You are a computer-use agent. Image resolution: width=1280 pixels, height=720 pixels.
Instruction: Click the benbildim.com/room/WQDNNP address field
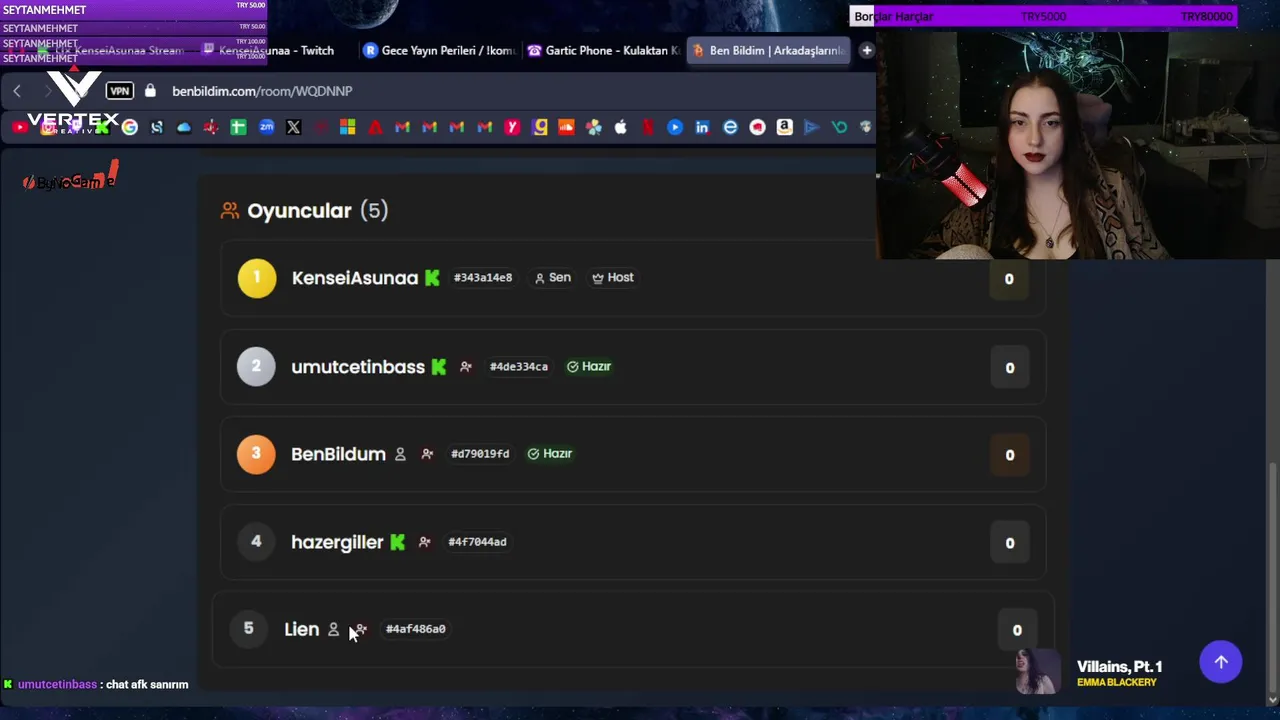coord(262,91)
